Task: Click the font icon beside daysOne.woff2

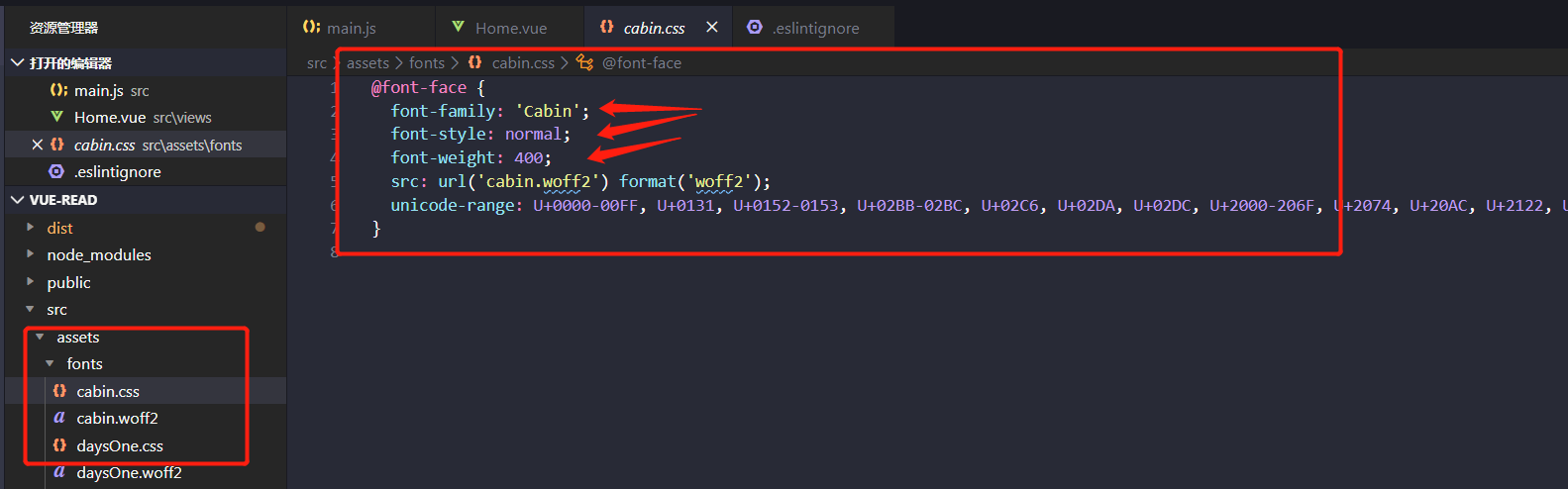Action: [59, 472]
